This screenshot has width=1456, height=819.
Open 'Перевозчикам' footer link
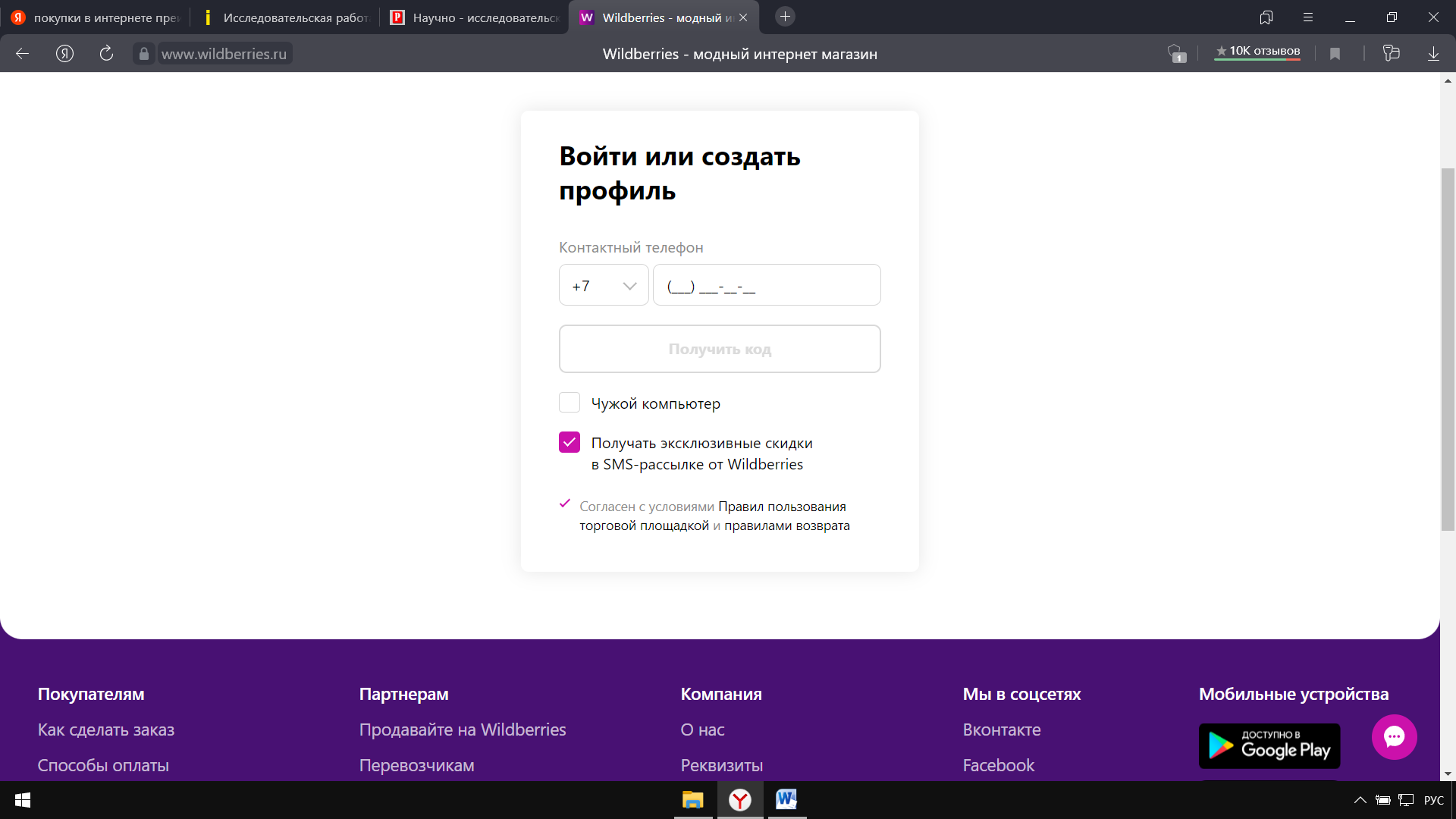[416, 765]
